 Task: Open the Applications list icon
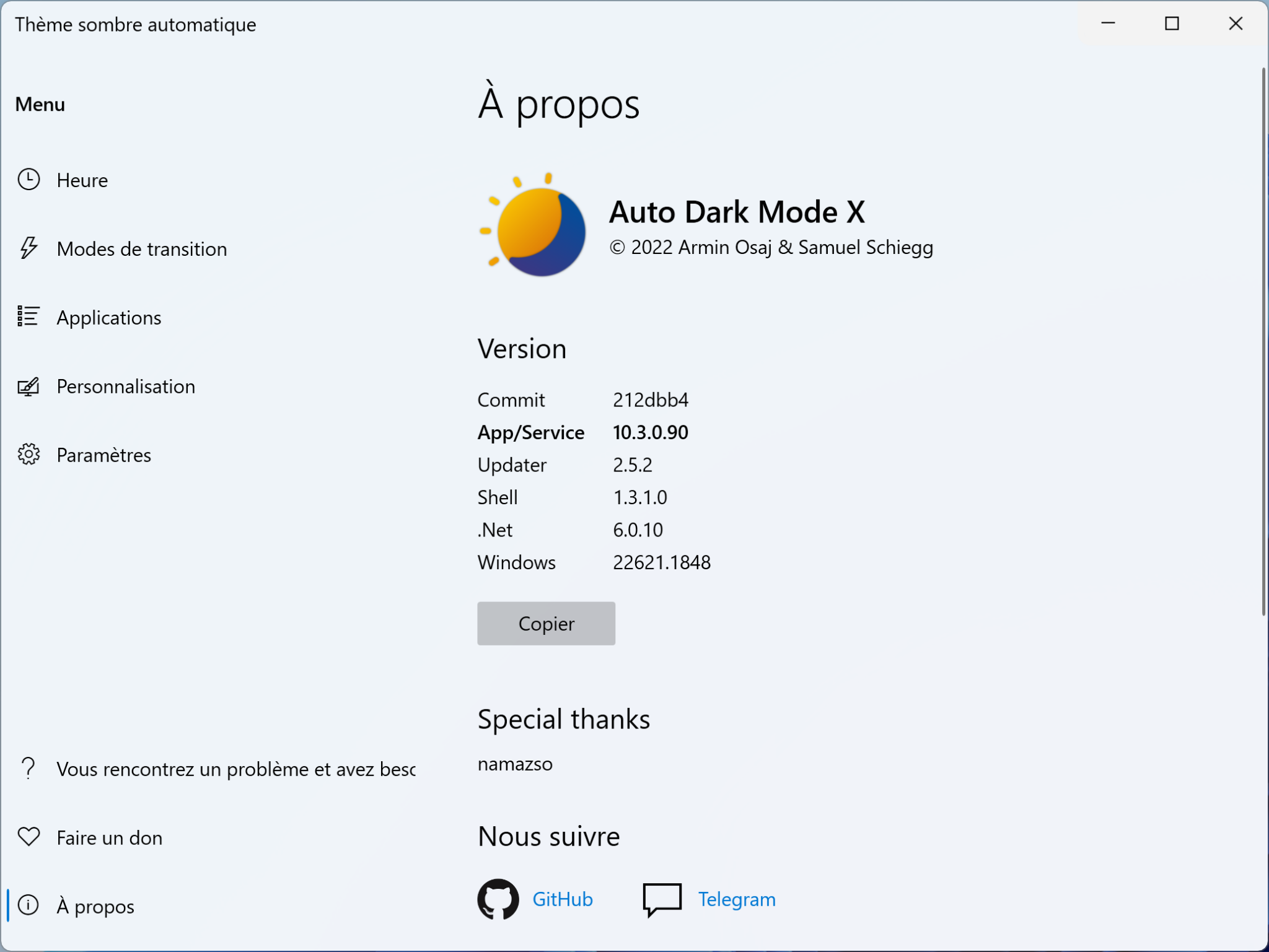[x=29, y=317]
